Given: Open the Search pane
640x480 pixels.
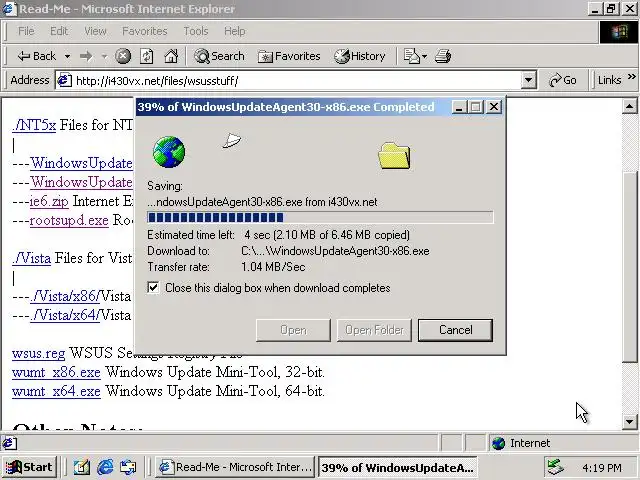Looking at the screenshot, I should coord(219,56).
